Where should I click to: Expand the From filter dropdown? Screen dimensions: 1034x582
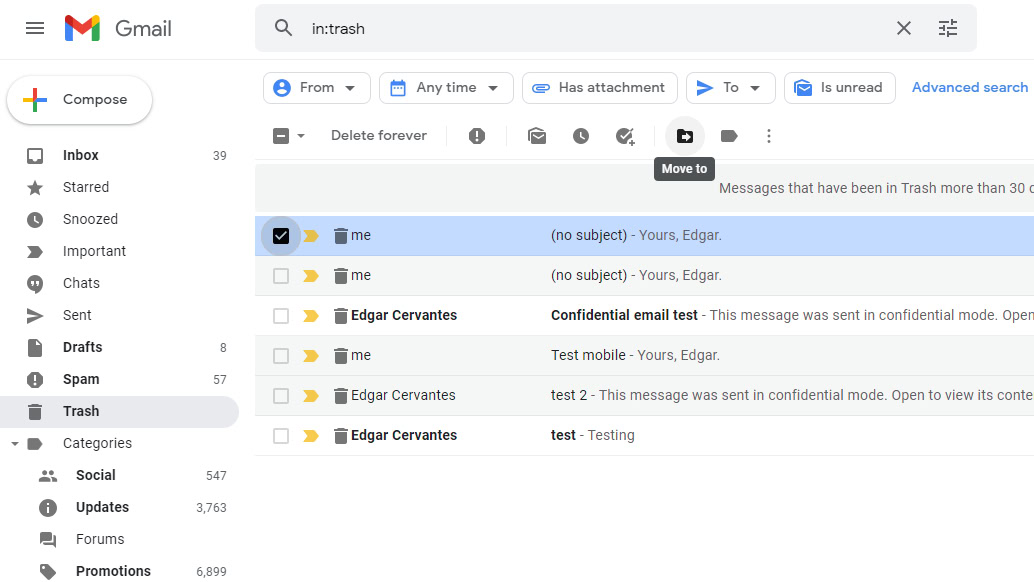316,88
